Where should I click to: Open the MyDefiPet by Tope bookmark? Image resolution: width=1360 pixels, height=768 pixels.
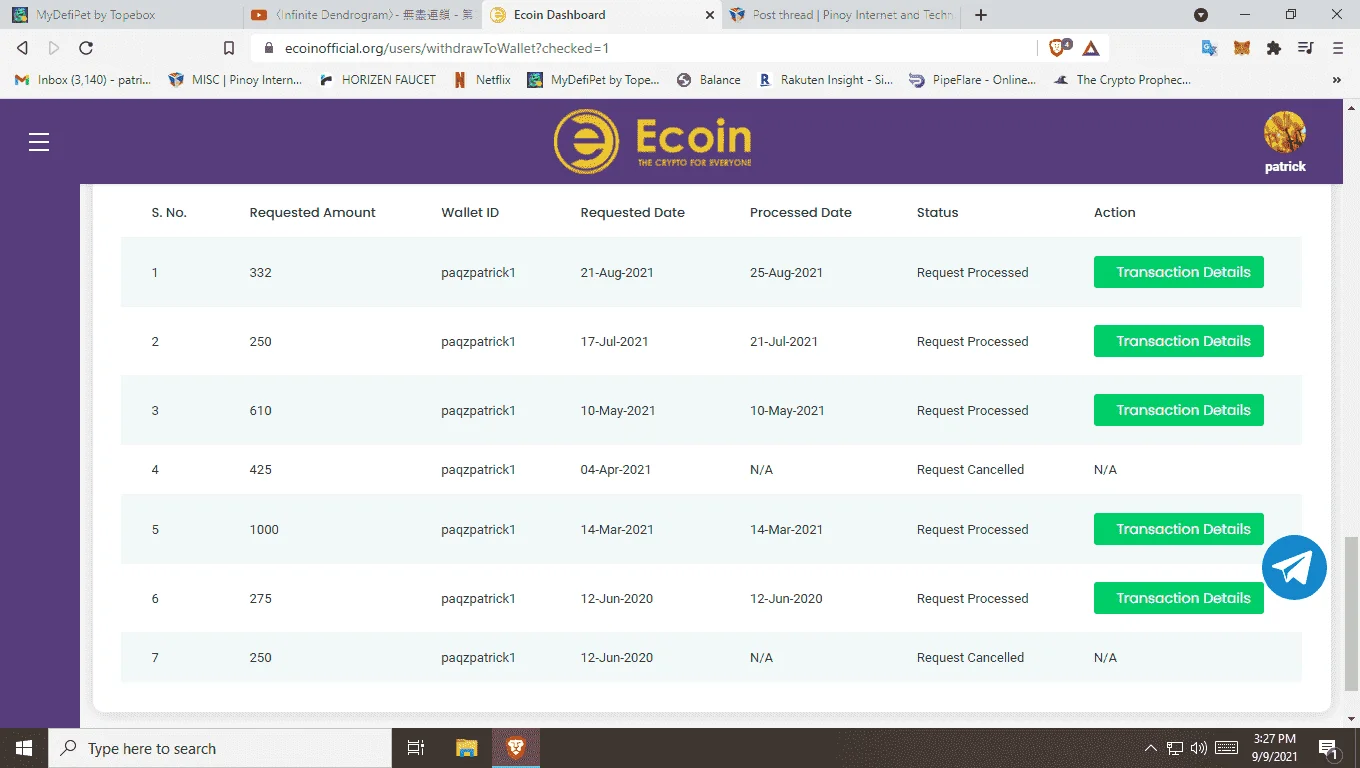coord(594,80)
